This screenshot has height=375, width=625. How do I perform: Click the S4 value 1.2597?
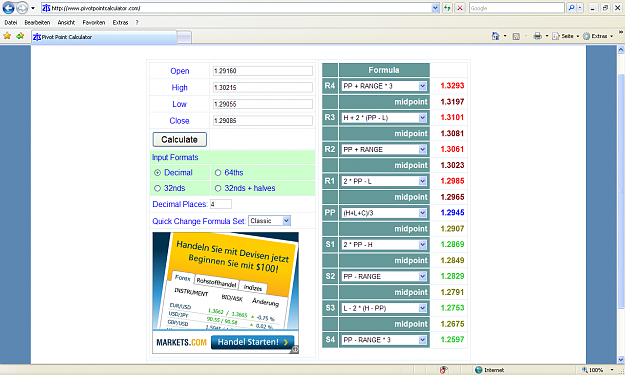pos(452,340)
